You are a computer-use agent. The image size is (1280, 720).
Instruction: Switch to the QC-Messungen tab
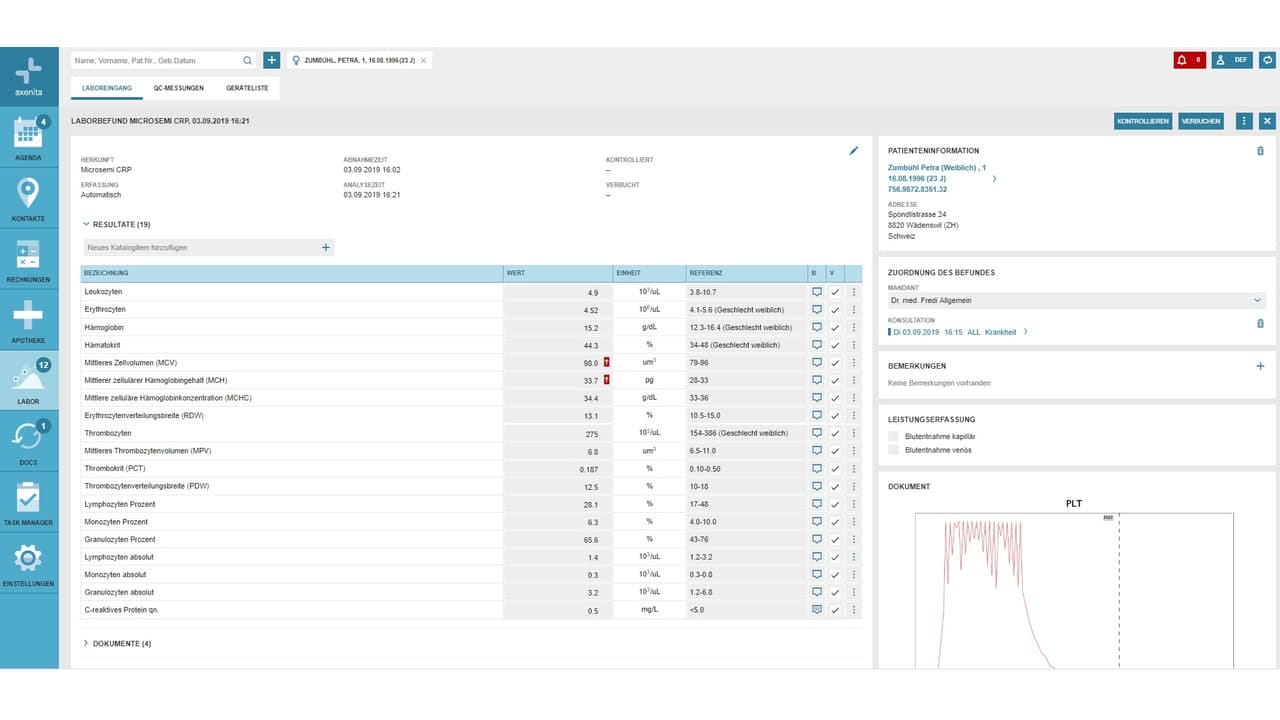[x=179, y=88]
